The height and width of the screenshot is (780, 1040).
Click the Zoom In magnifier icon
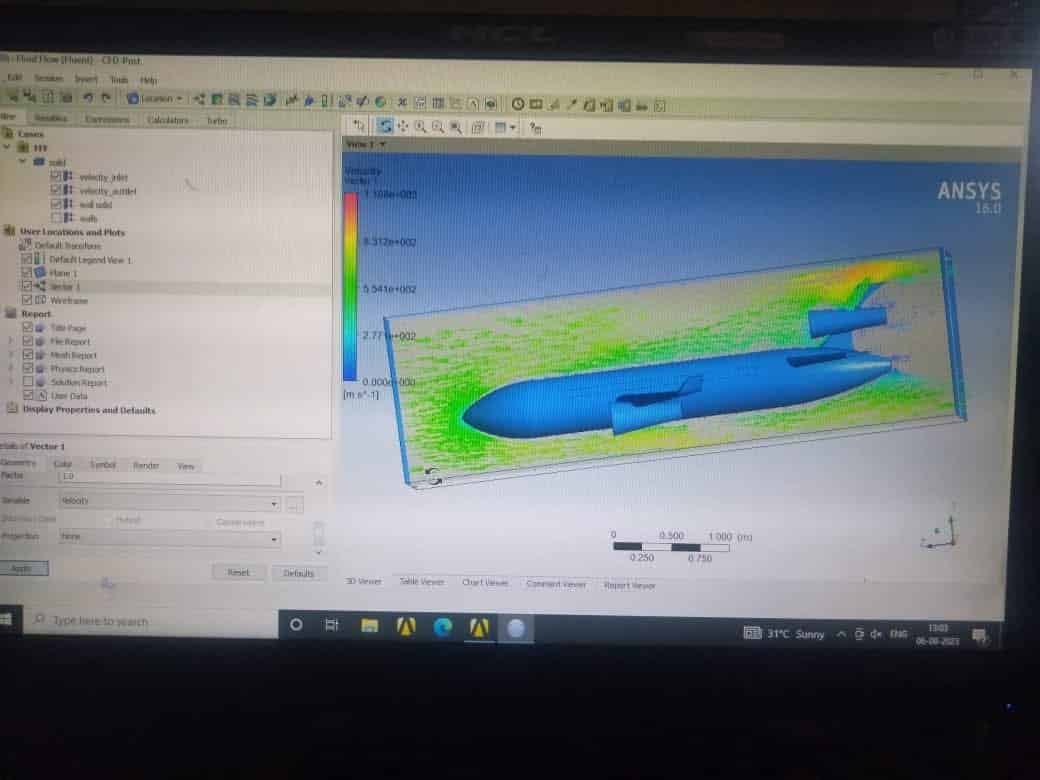point(420,127)
